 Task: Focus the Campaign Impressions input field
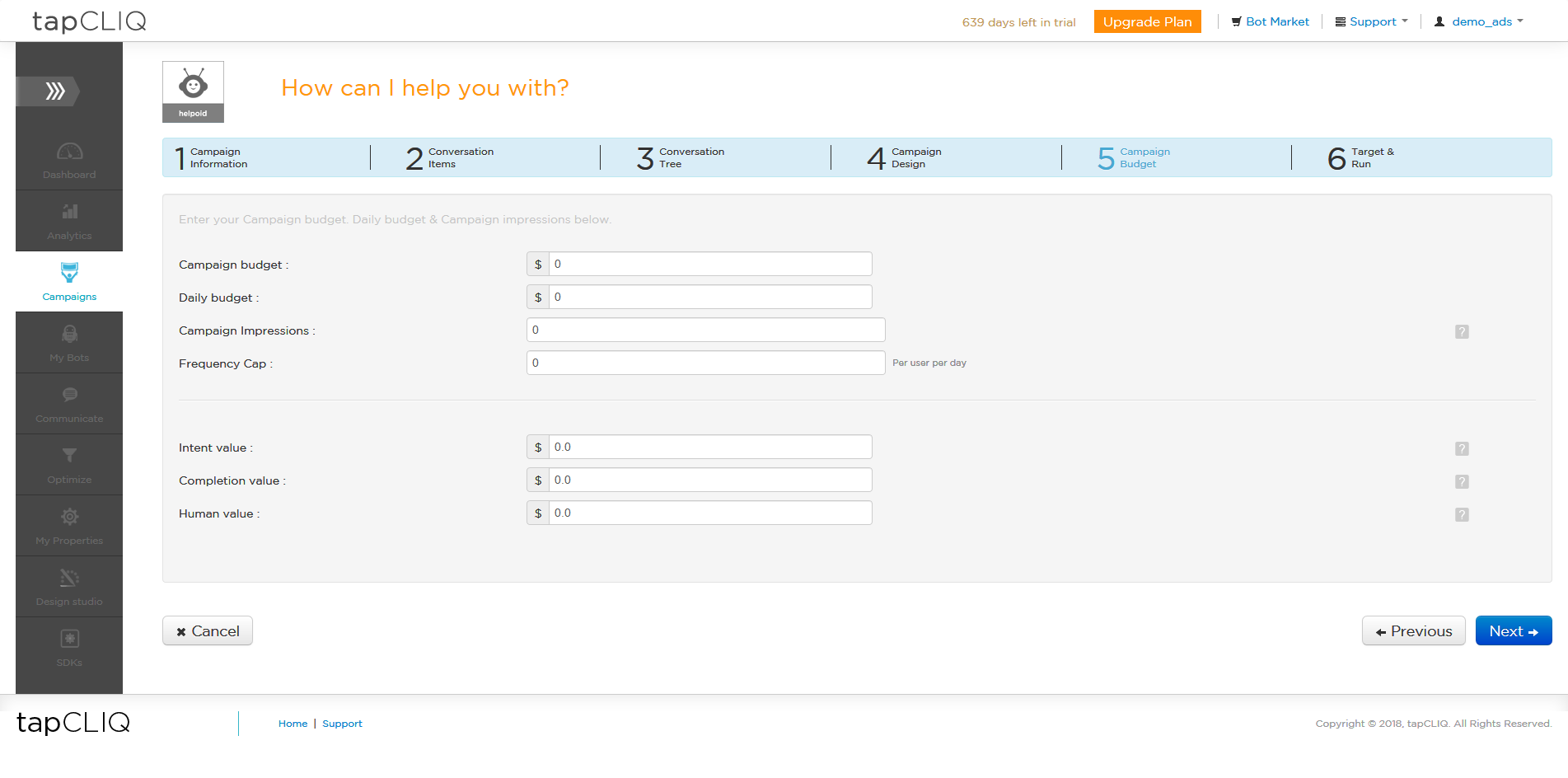click(x=705, y=330)
